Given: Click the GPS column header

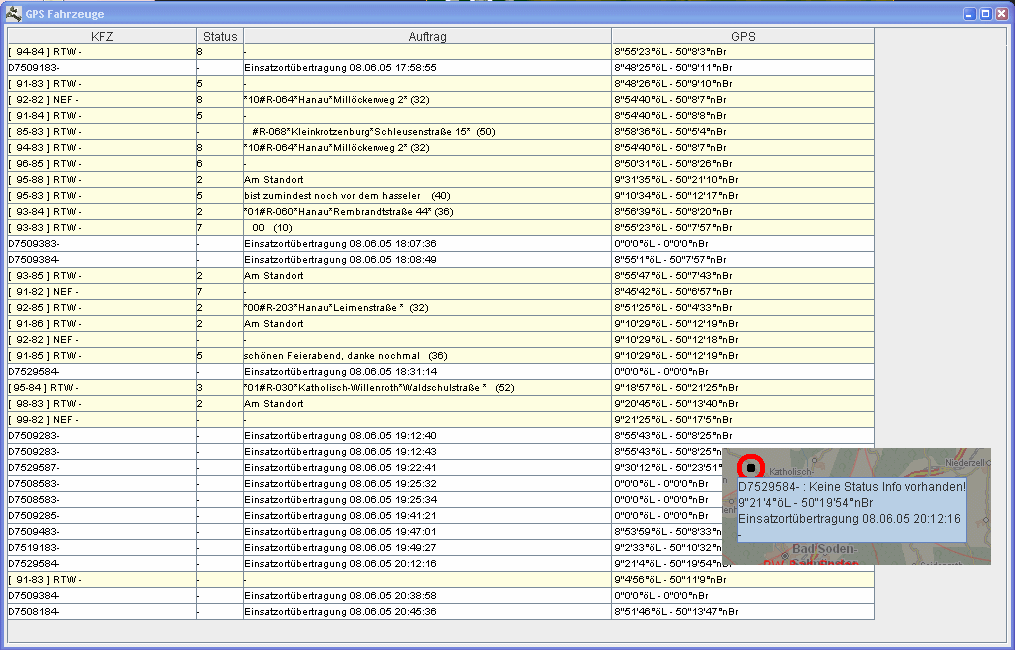Looking at the screenshot, I should coord(742,36).
